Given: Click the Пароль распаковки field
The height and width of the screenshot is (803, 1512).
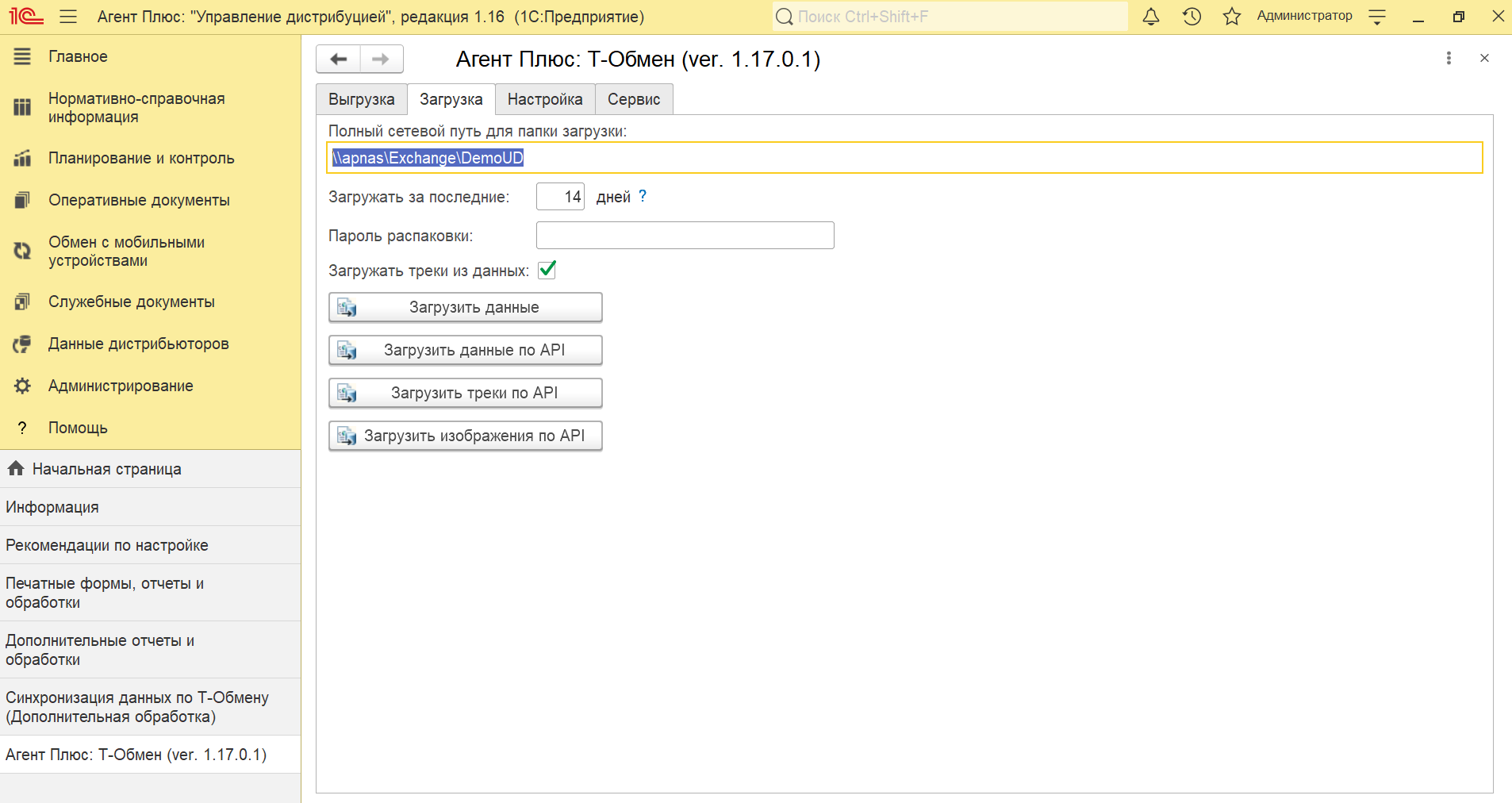Looking at the screenshot, I should point(685,236).
